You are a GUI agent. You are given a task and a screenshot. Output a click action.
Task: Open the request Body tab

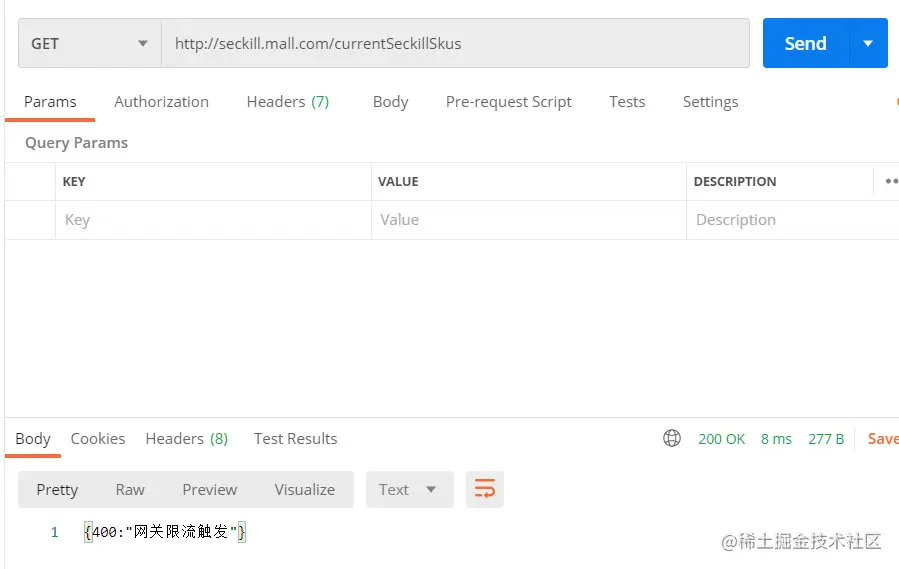(x=390, y=102)
